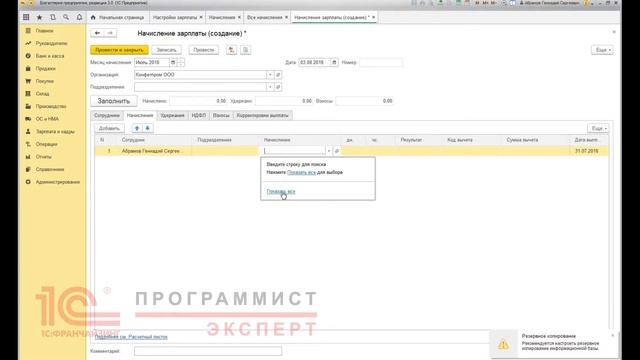Click the Комментарий input field
The image size is (640, 360).
[208, 351]
